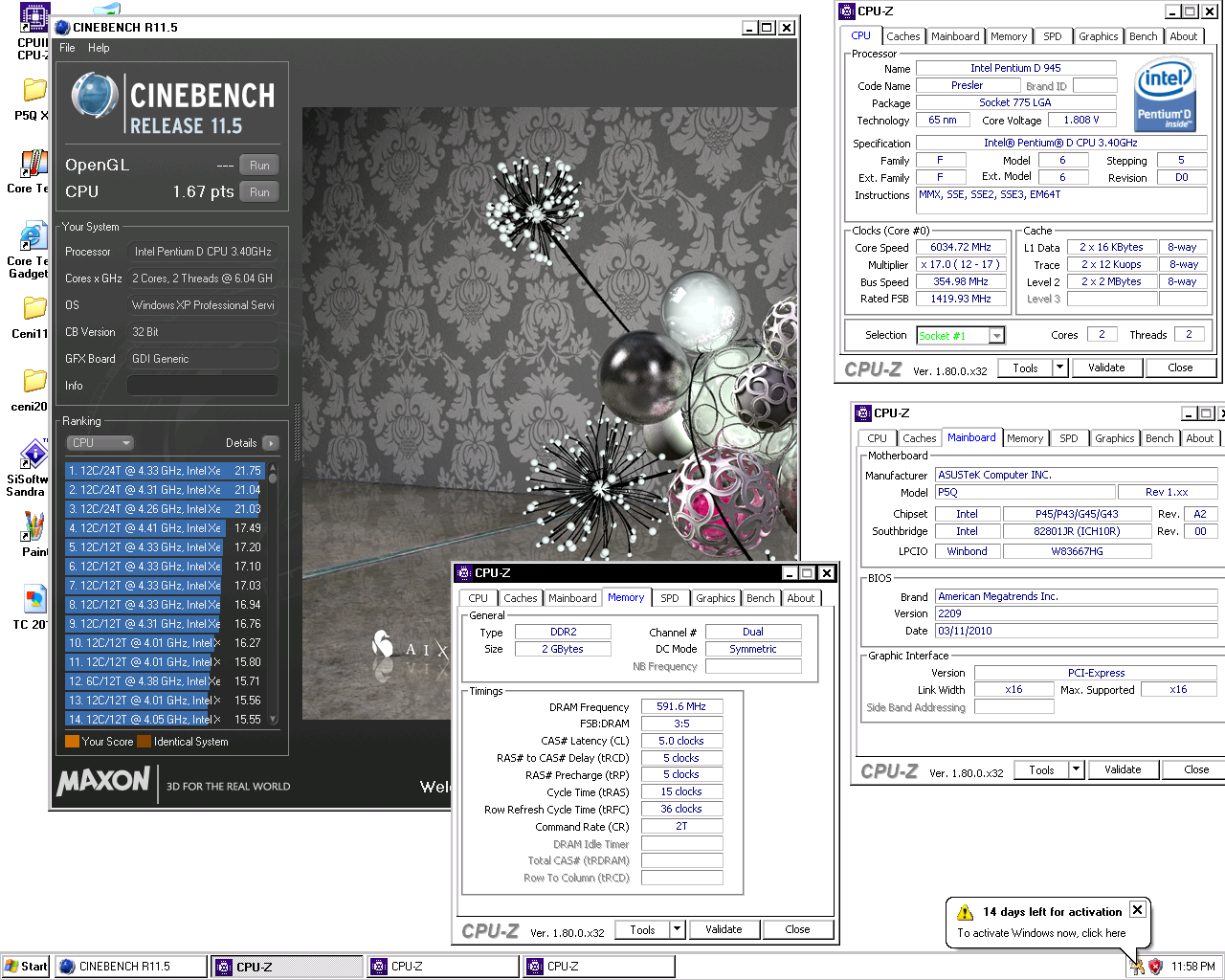1225x980 pixels.
Task: Open the P5Q folder on the desktop
Action: [x=33, y=90]
